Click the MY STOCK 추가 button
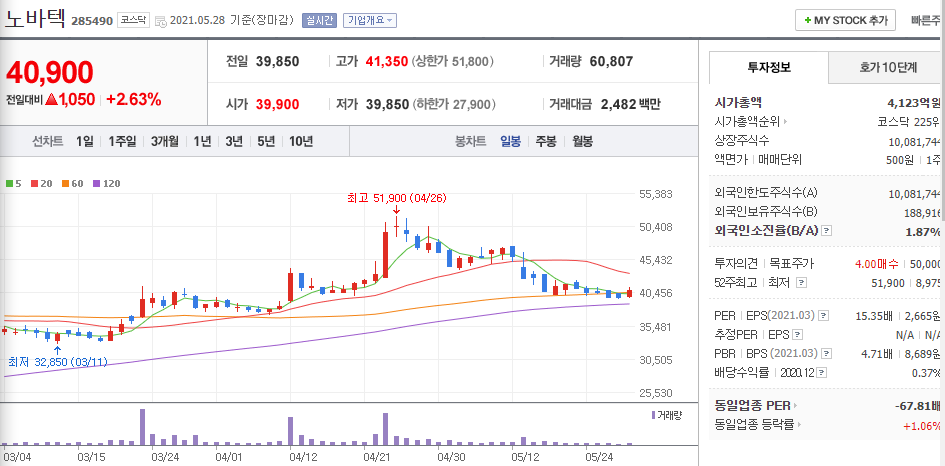Screen dimensions: 945x466 (x=845, y=20)
